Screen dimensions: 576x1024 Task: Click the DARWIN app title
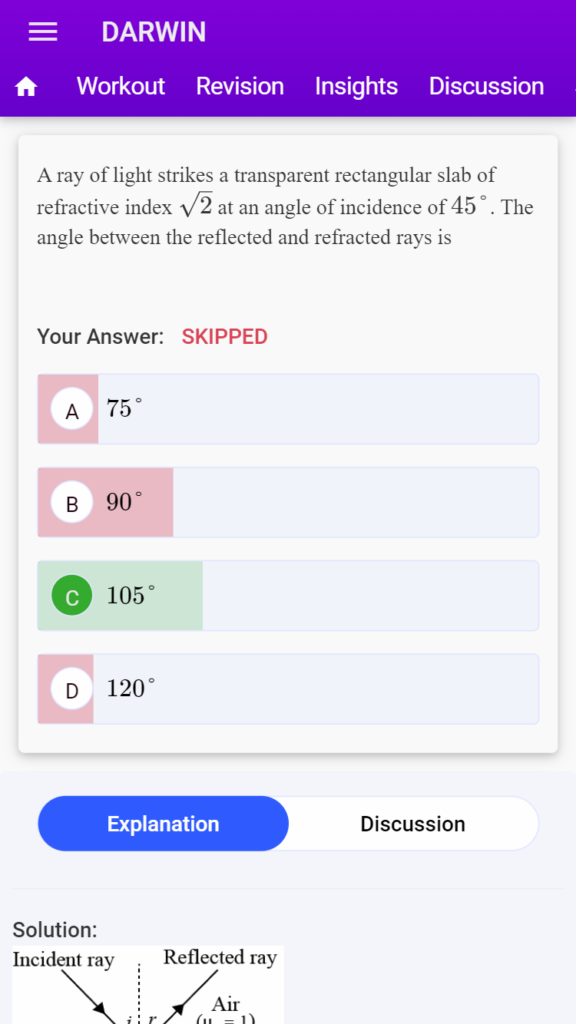(153, 32)
